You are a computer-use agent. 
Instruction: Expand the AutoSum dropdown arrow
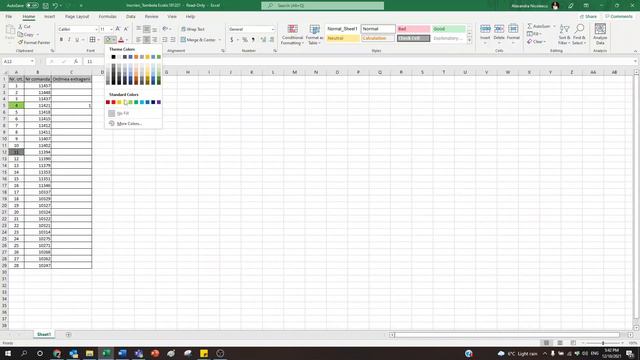click(554, 26)
